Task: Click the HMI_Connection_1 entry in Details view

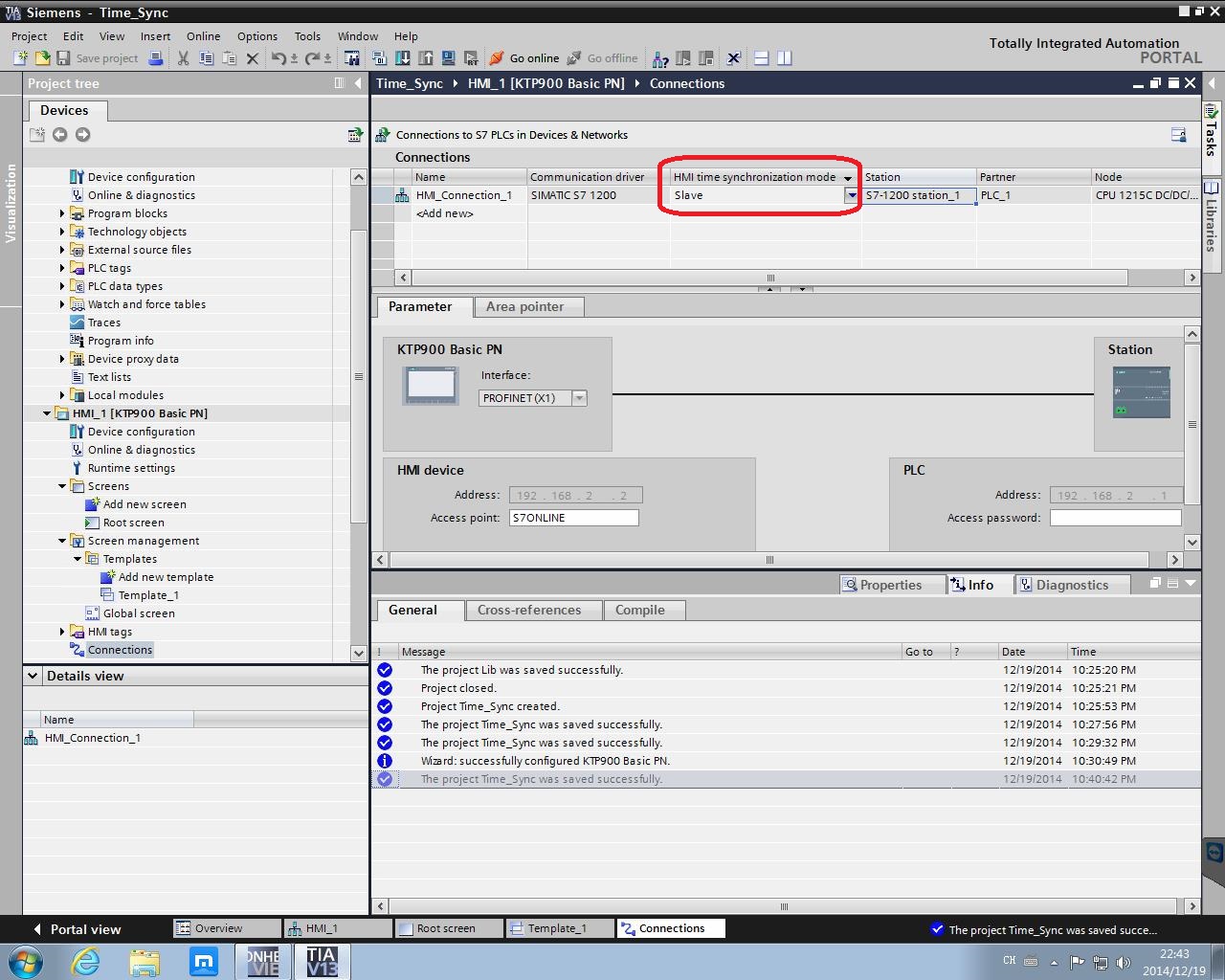Action: tap(93, 738)
